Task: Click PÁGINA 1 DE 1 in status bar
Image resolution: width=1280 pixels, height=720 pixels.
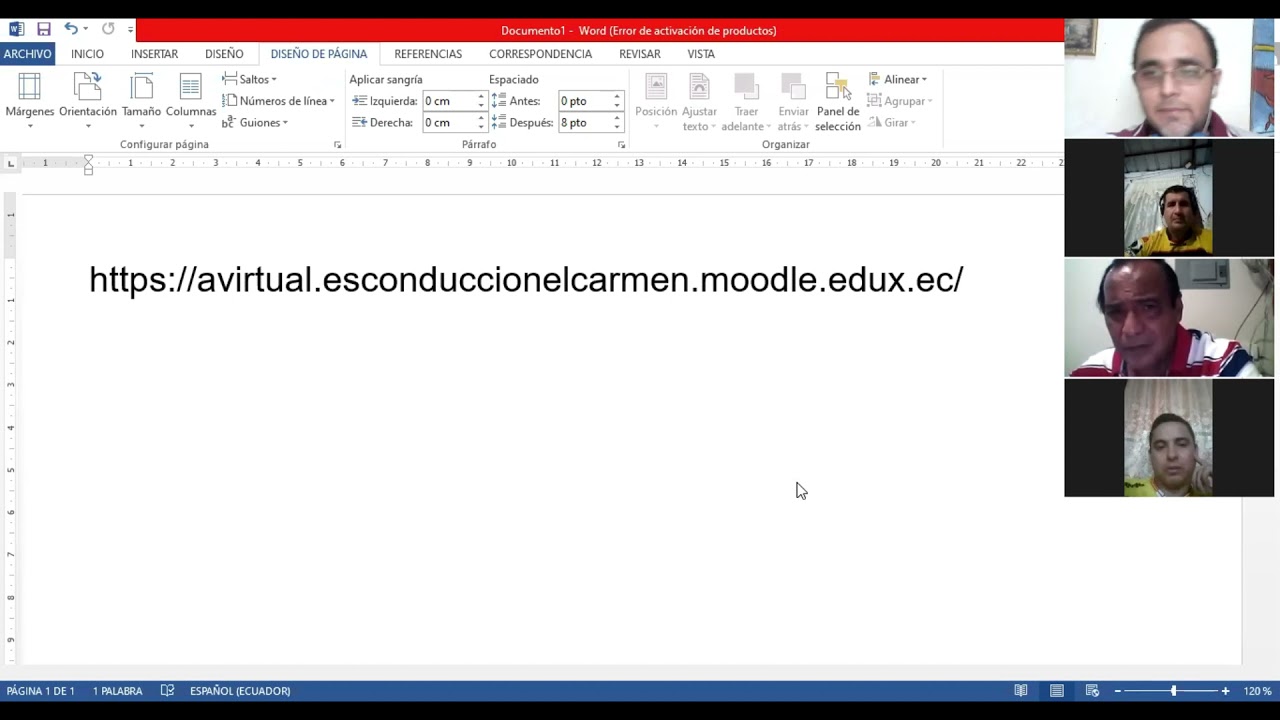Action: (x=41, y=691)
